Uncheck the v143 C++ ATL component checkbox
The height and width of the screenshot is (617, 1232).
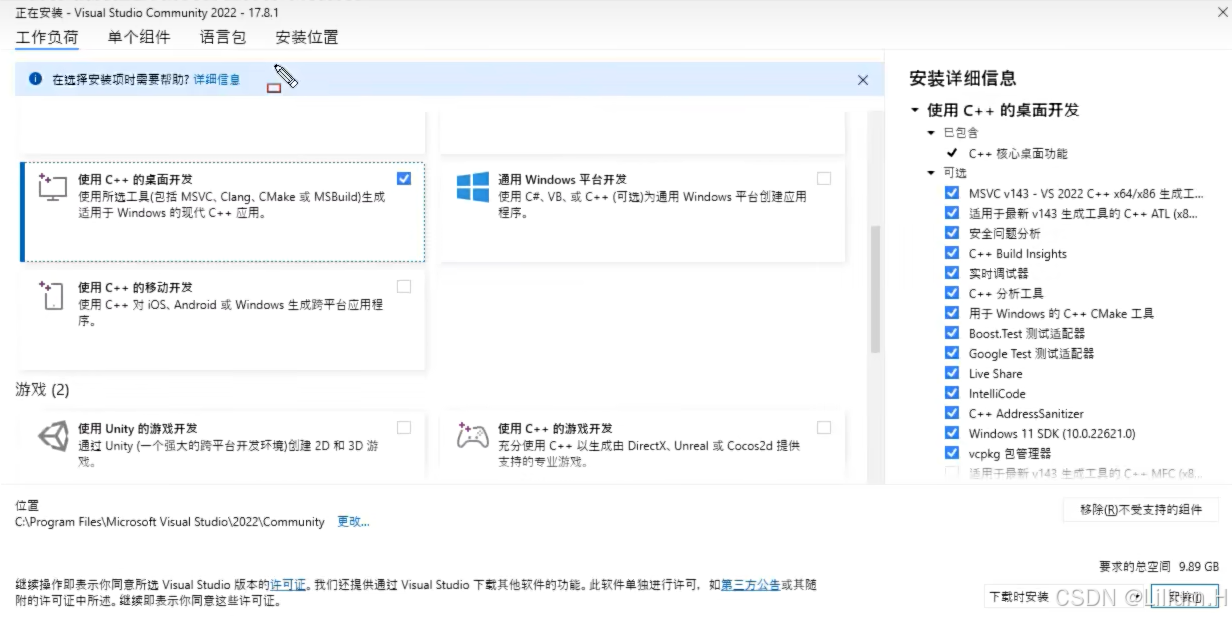[952, 213]
